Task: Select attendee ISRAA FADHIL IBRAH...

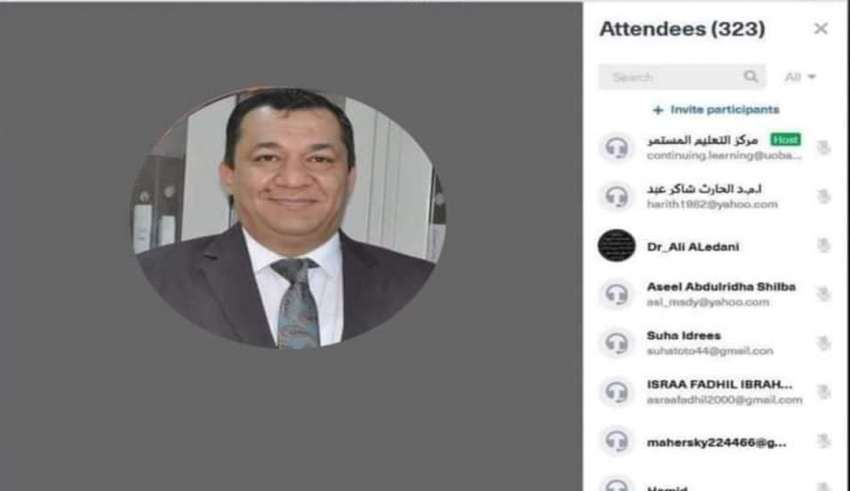Action: click(x=714, y=392)
